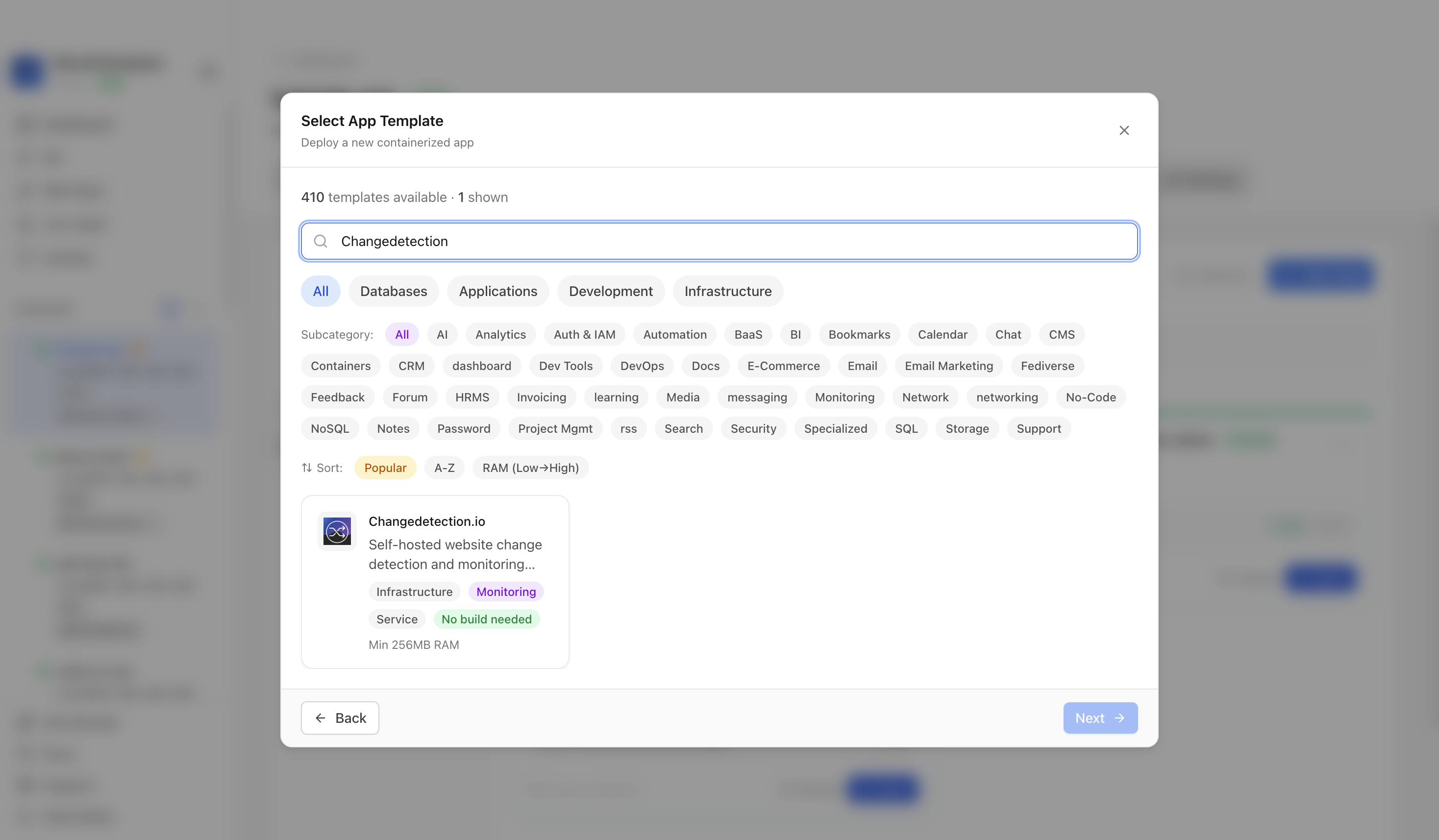This screenshot has width=1439, height=840.
Task: Filter by Email Marketing subcategory
Action: coord(948,366)
